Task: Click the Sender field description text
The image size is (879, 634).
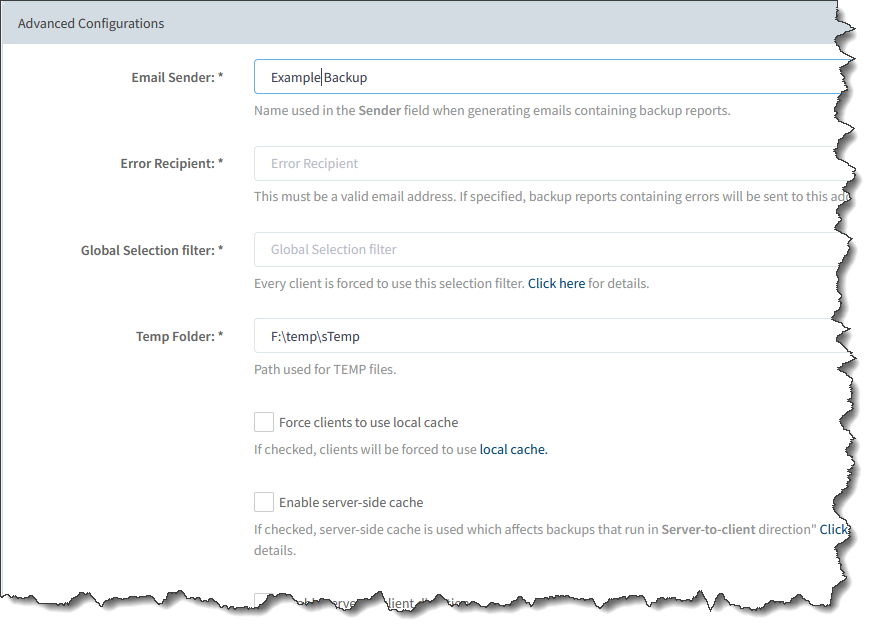Action: (x=492, y=110)
